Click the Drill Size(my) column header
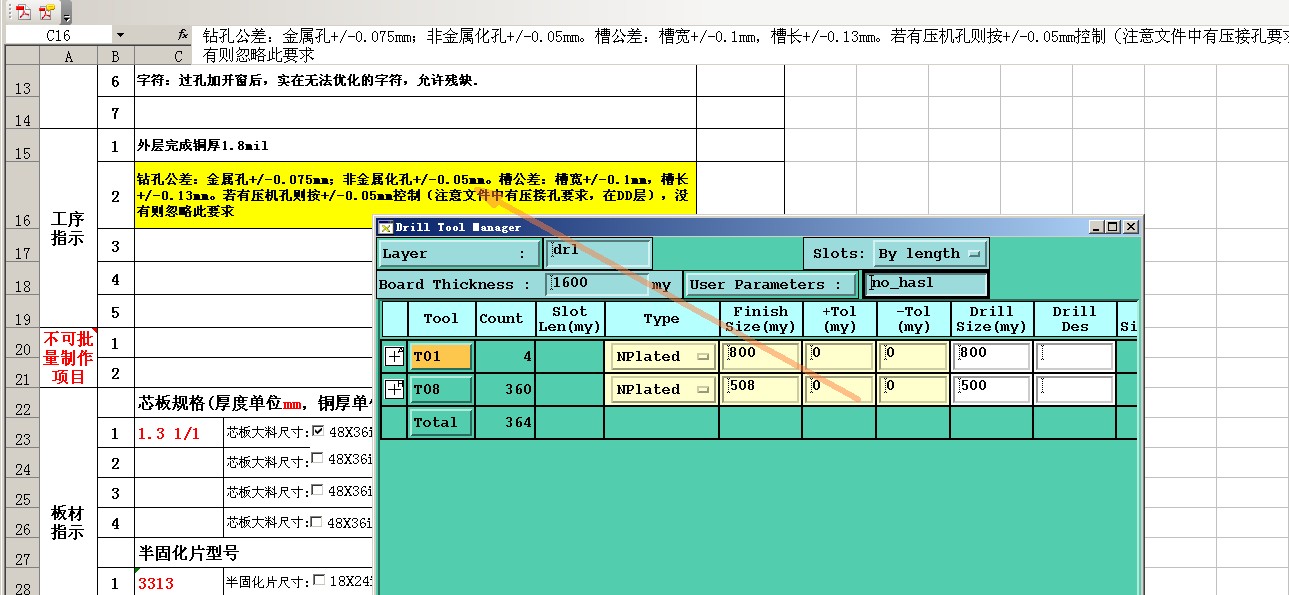The height and width of the screenshot is (595, 1289). [992, 319]
